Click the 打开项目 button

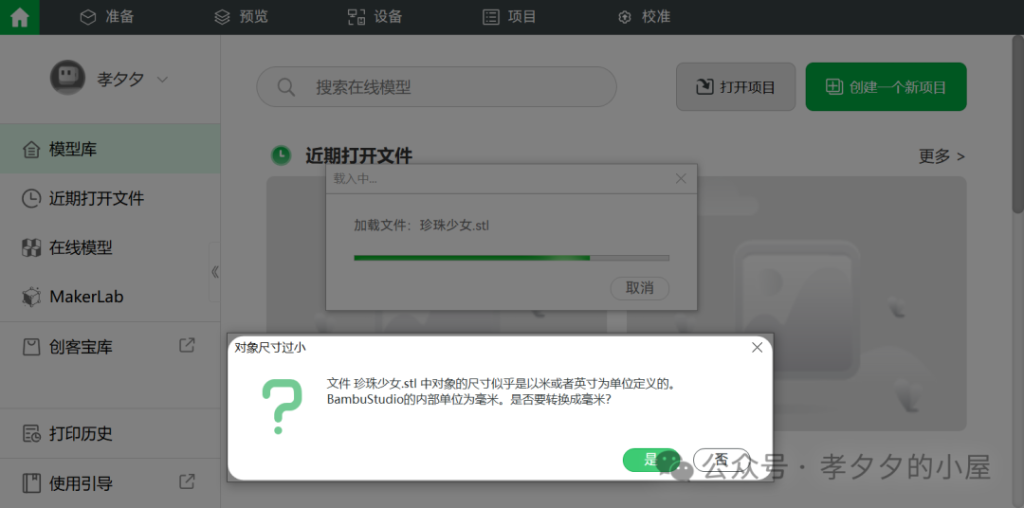coord(735,87)
